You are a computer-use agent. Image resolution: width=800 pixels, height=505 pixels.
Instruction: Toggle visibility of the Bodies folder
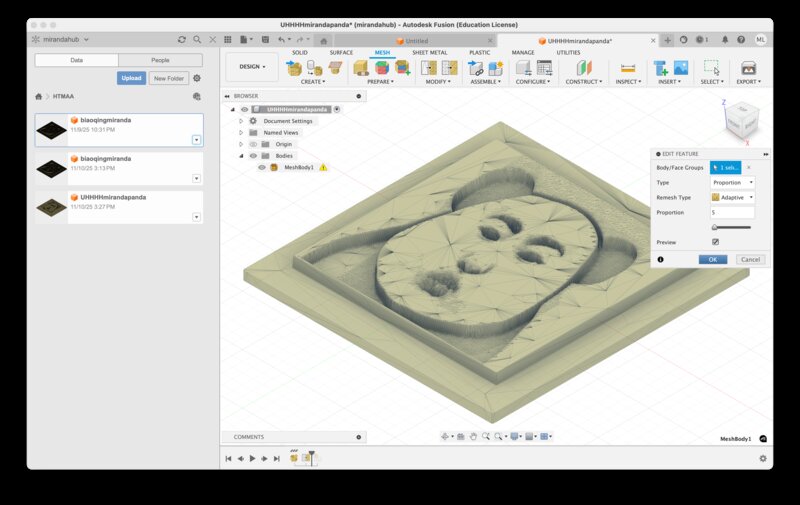click(x=253, y=156)
